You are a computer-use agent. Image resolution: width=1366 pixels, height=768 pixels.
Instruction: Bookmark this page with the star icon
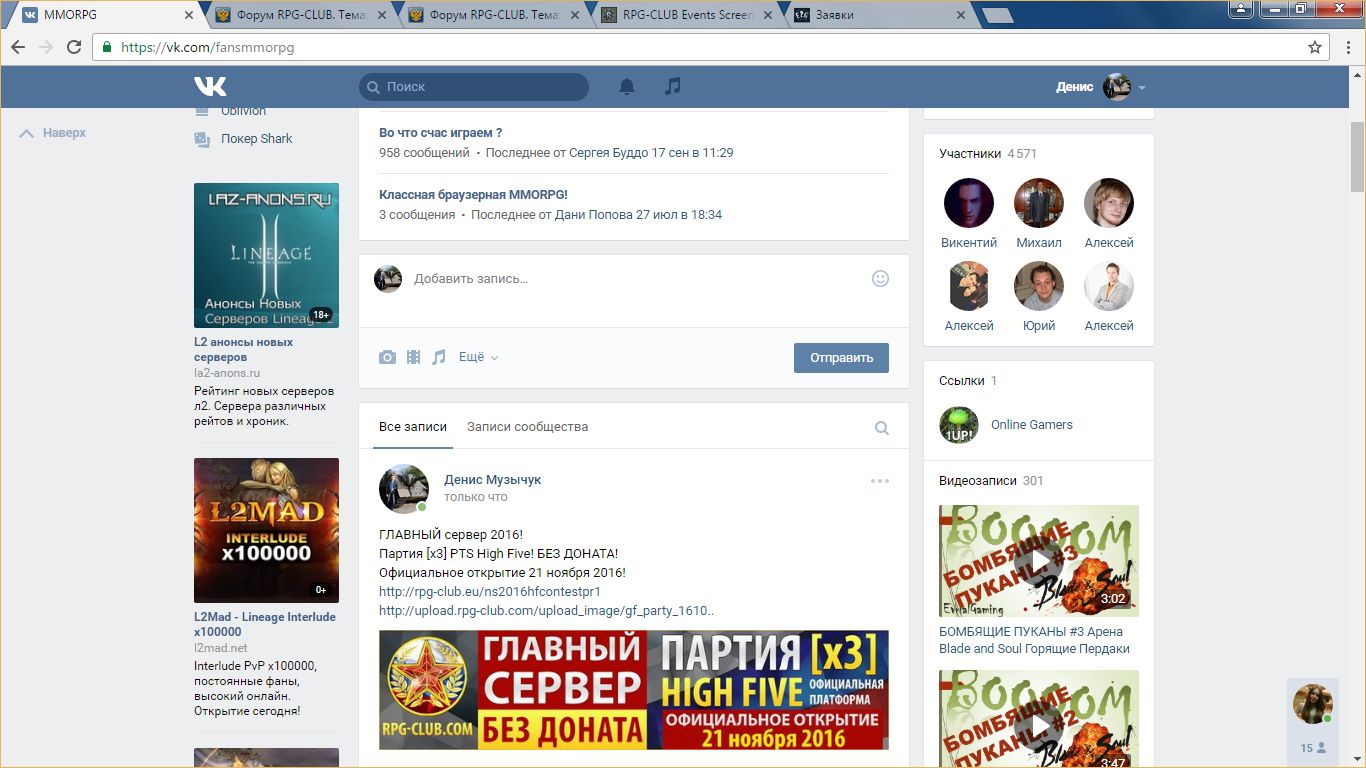pos(1315,47)
